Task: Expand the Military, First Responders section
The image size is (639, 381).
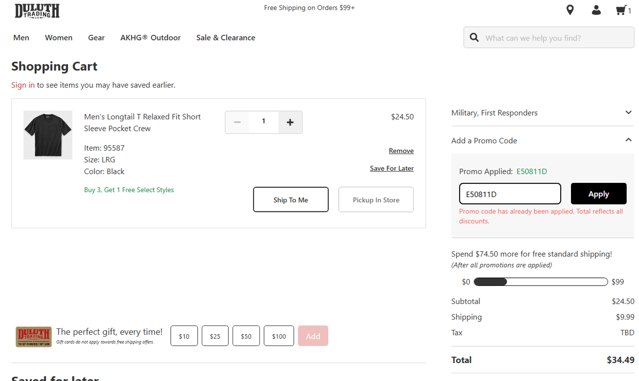Action: [542, 112]
